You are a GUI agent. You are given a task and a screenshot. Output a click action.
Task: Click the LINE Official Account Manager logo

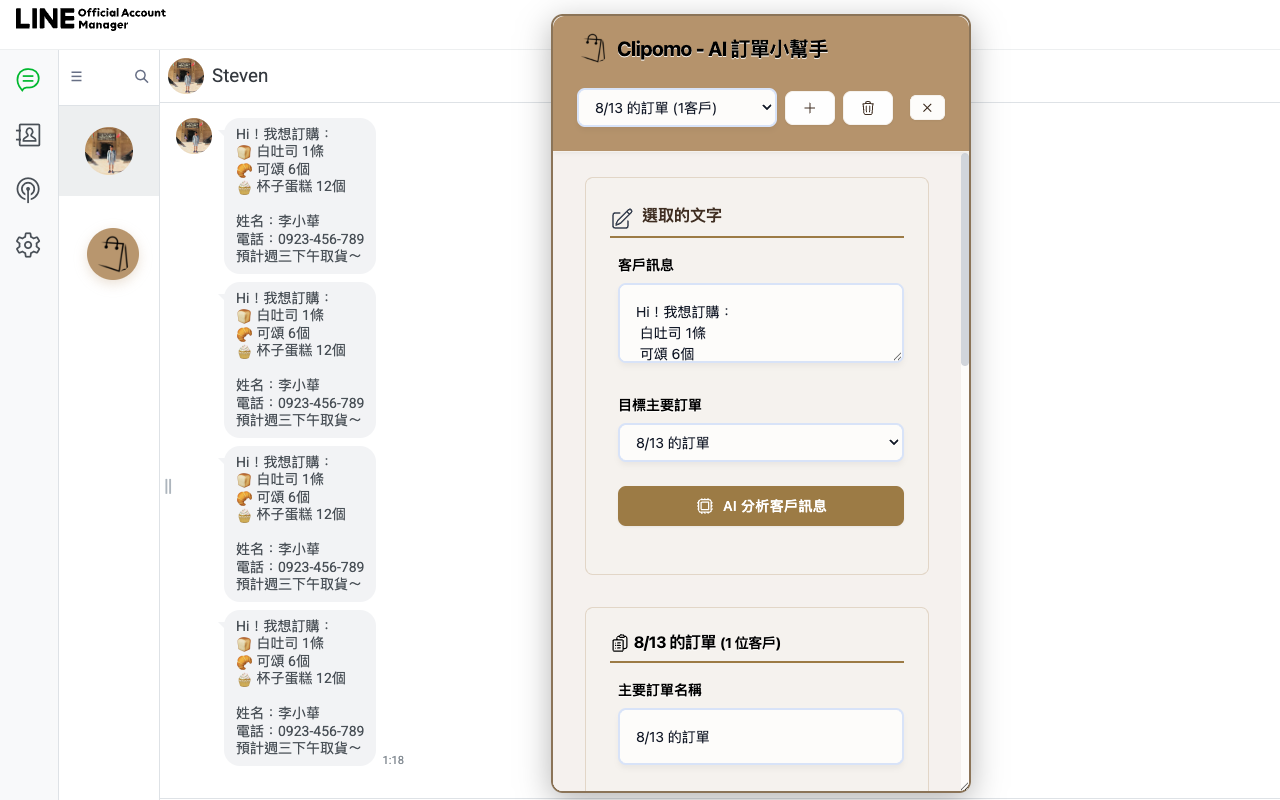click(x=91, y=19)
